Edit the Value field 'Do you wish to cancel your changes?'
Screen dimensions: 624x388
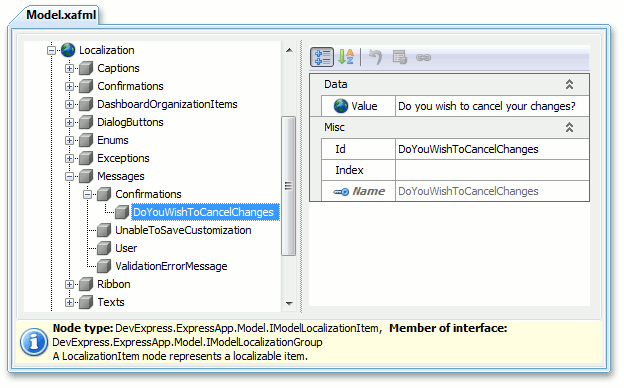tap(492, 106)
